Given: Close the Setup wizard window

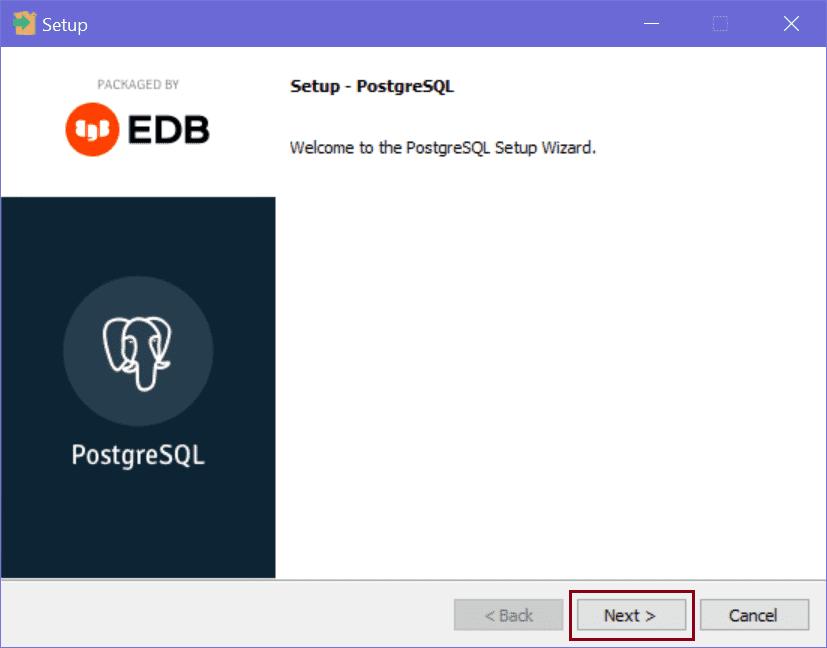Looking at the screenshot, I should (791, 22).
